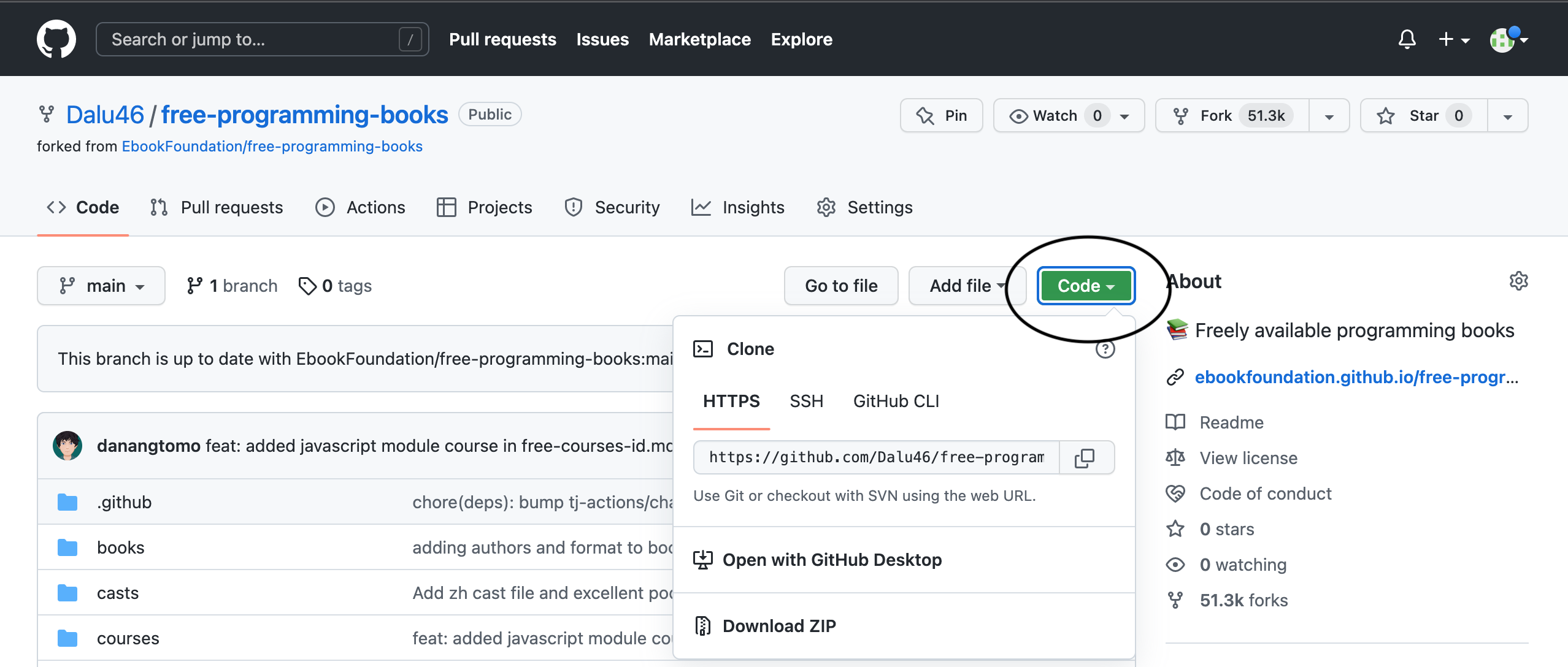The height and width of the screenshot is (667, 1568).
Task: Open the ebookfoundation.github.io website link
Action: 1356,377
